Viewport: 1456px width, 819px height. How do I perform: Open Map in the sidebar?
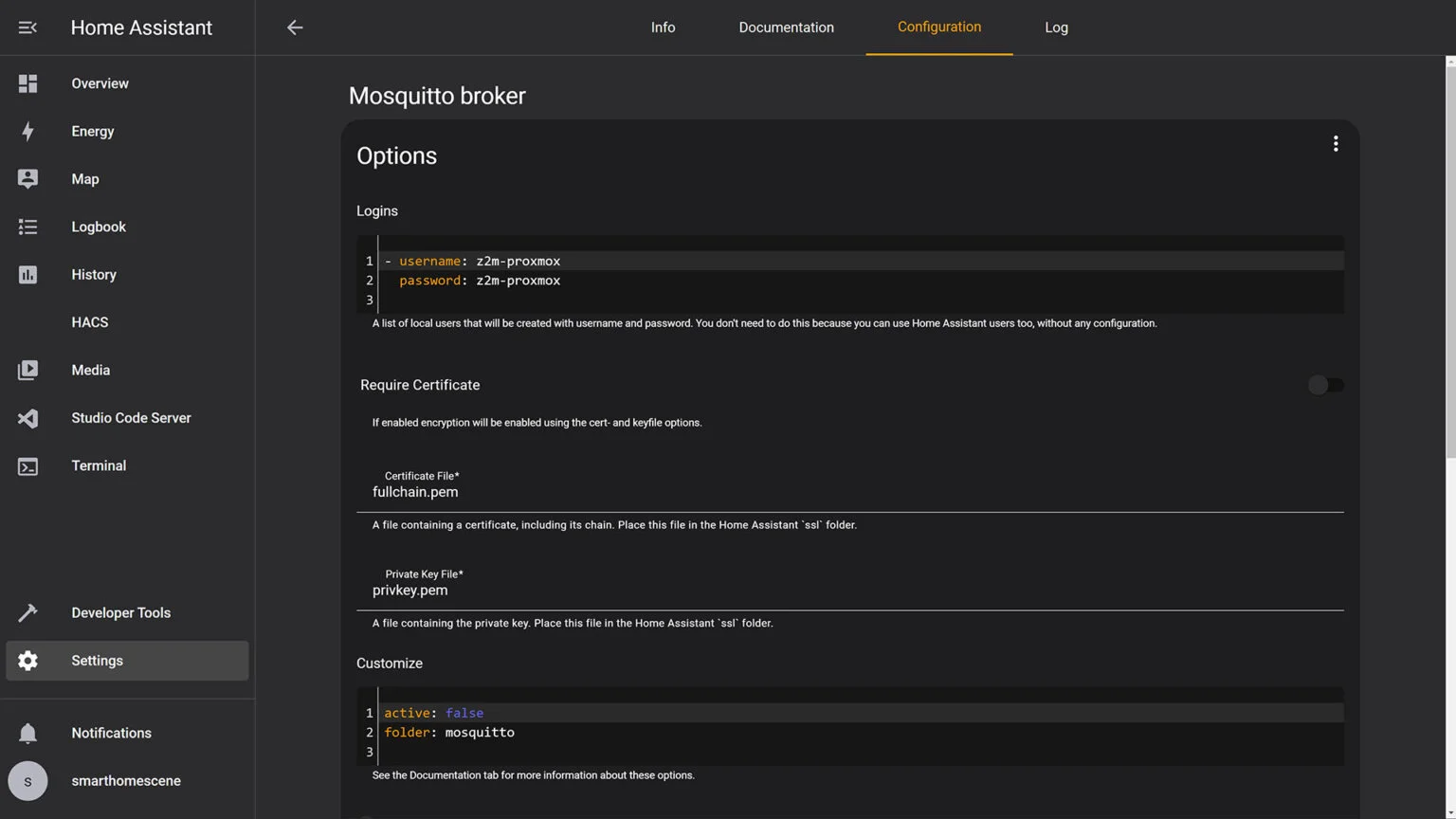point(127,179)
